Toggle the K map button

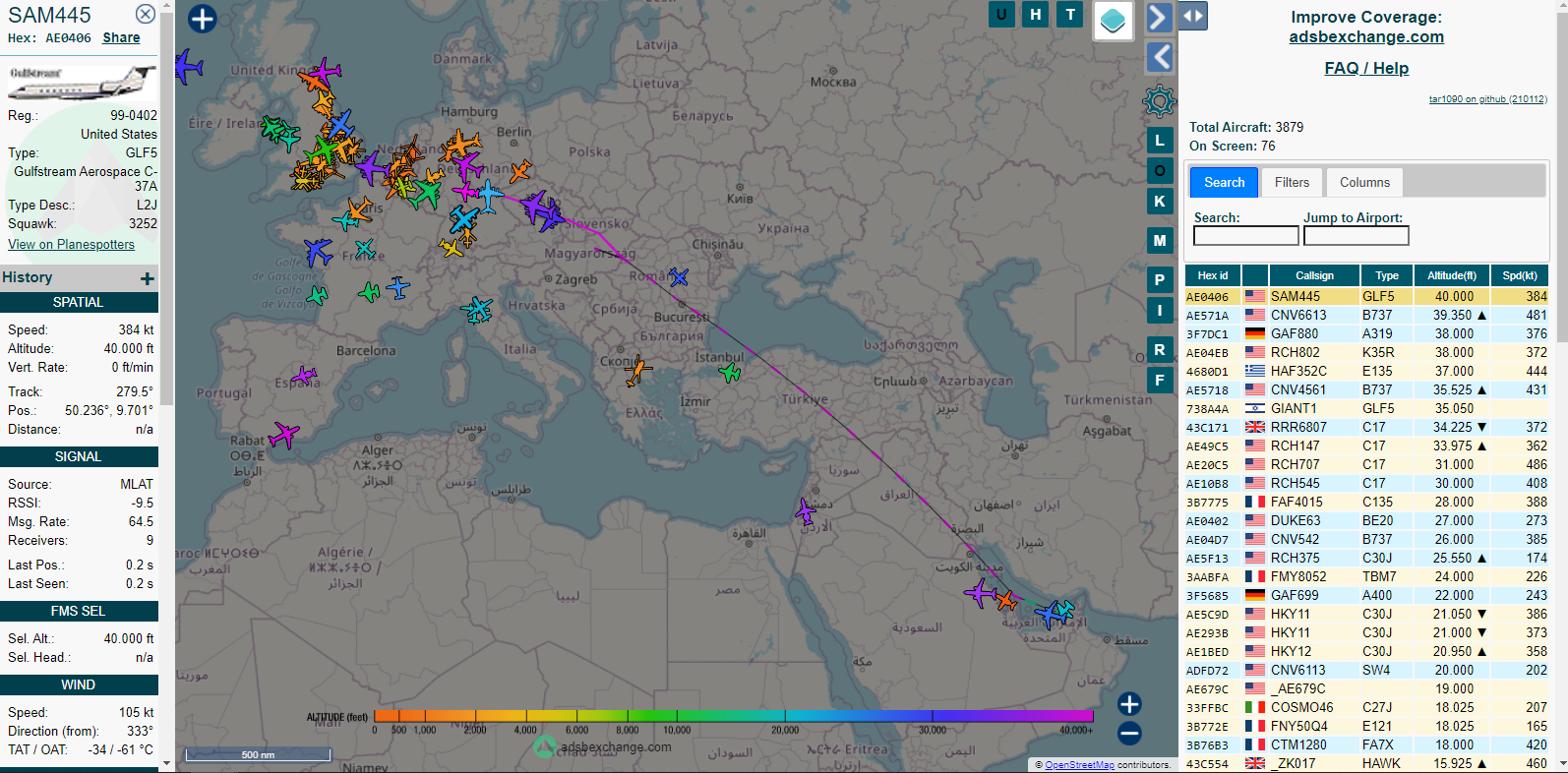click(x=1160, y=202)
